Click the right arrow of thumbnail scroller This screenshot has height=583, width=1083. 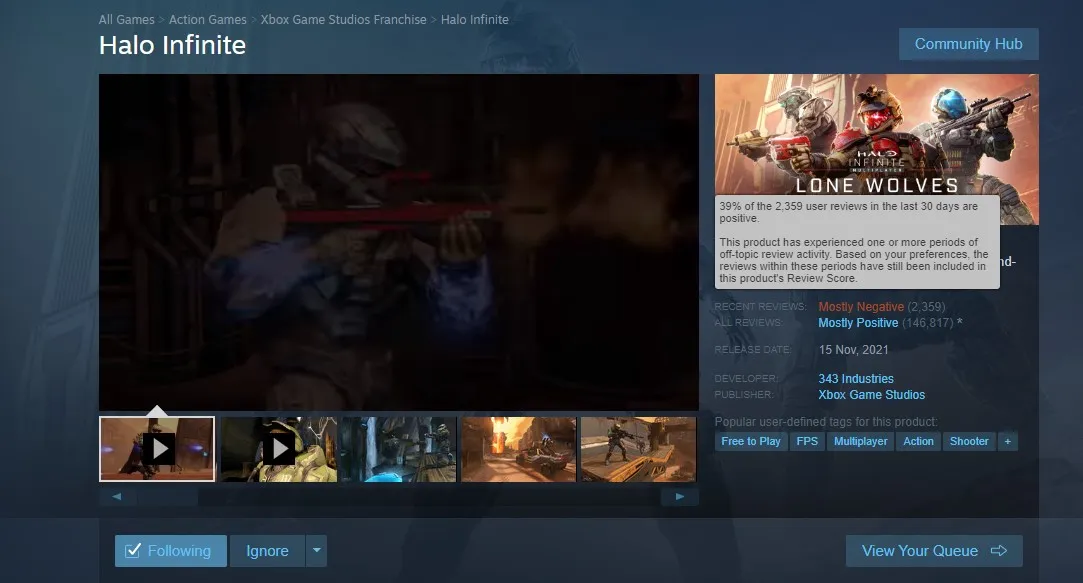point(680,496)
